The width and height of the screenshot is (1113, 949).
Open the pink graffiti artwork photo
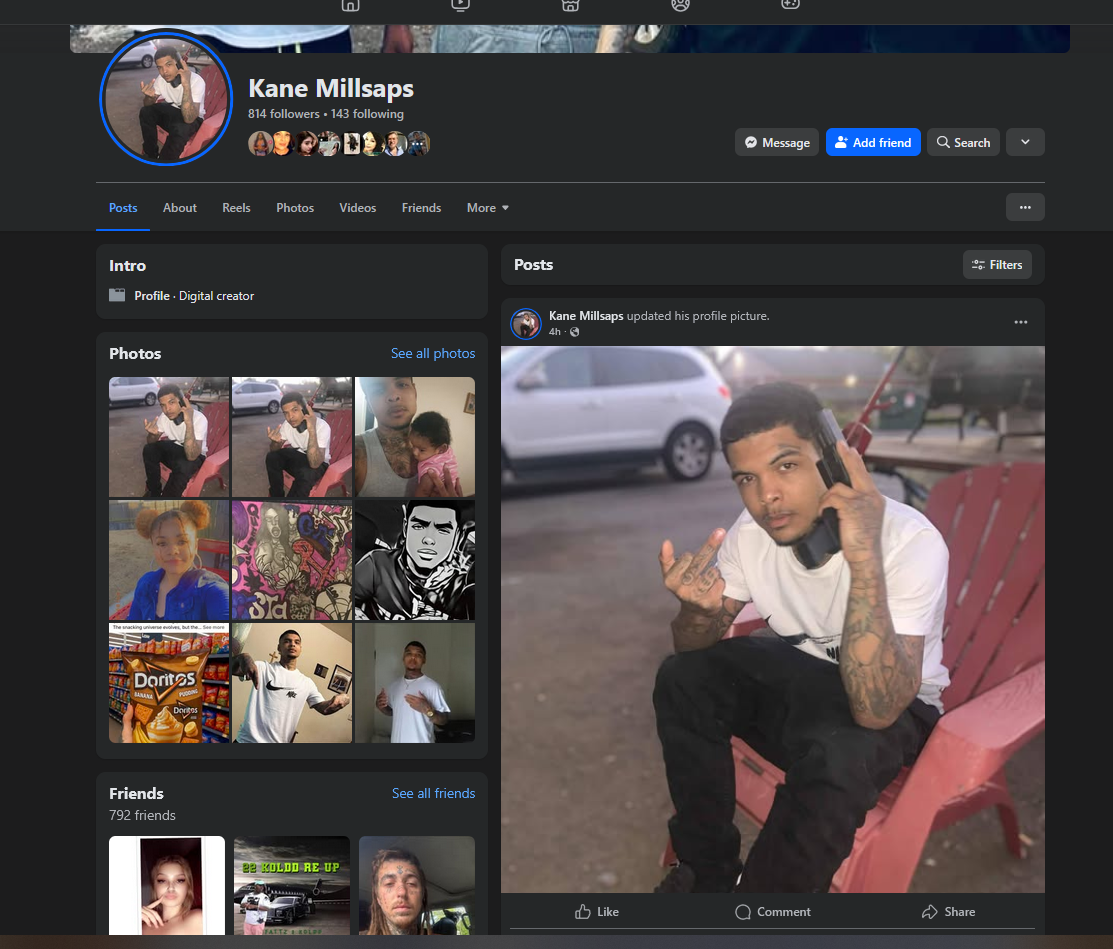pyautogui.click(x=292, y=560)
